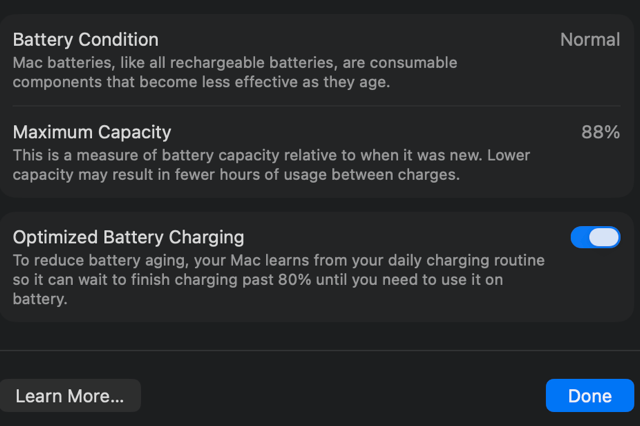Click the Optimized Battery Charging title

click(x=128, y=237)
